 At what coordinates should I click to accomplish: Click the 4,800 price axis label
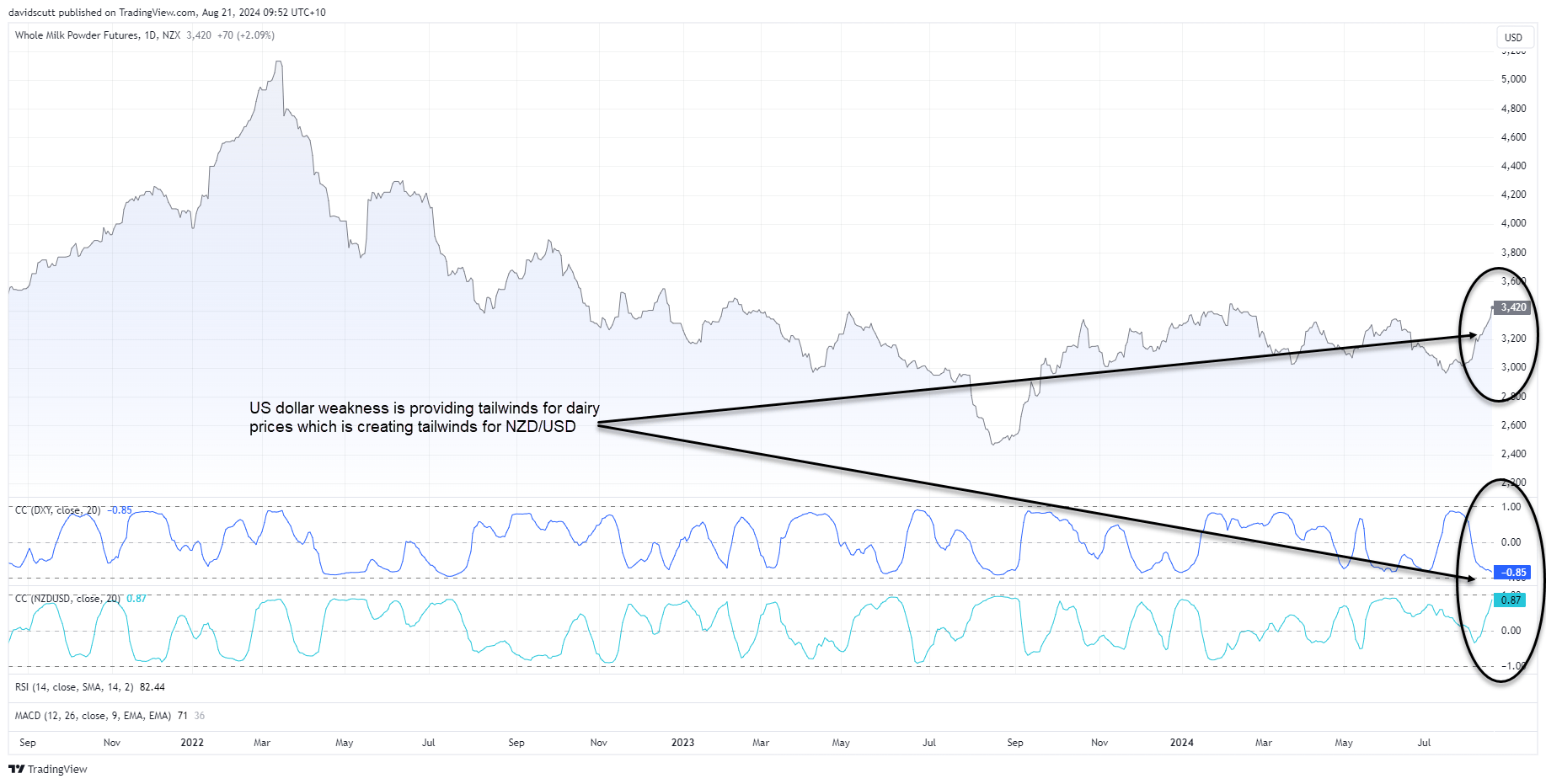pos(1513,109)
